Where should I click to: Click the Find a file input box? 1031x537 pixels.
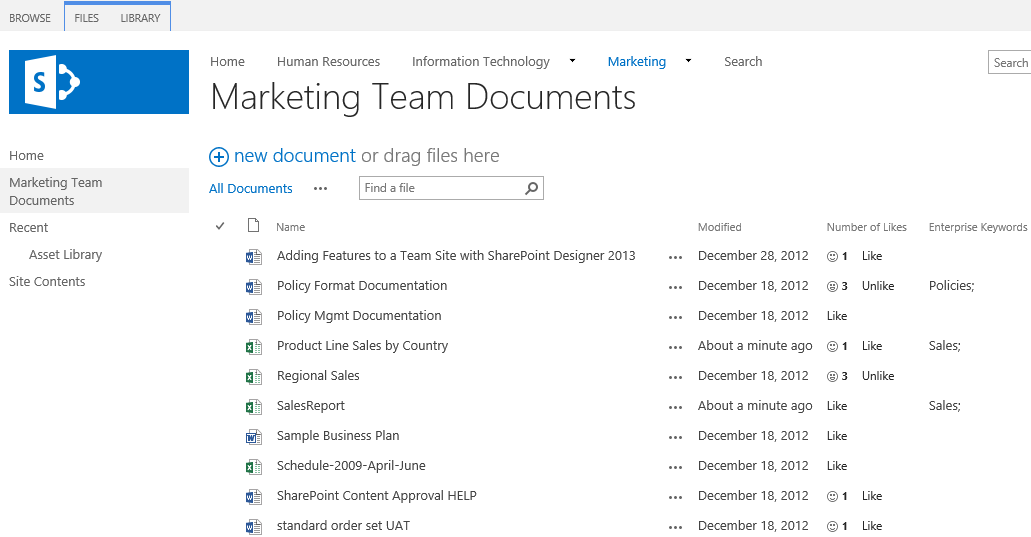pos(440,188)
